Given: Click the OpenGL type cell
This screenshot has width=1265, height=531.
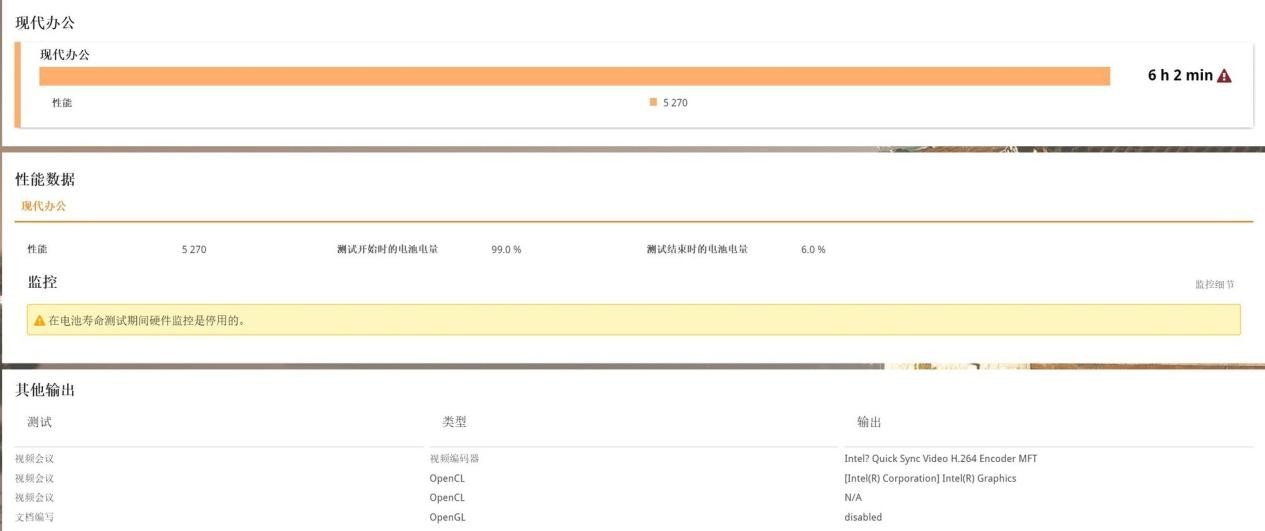Looking at the screenshot, I should point(447,517).
